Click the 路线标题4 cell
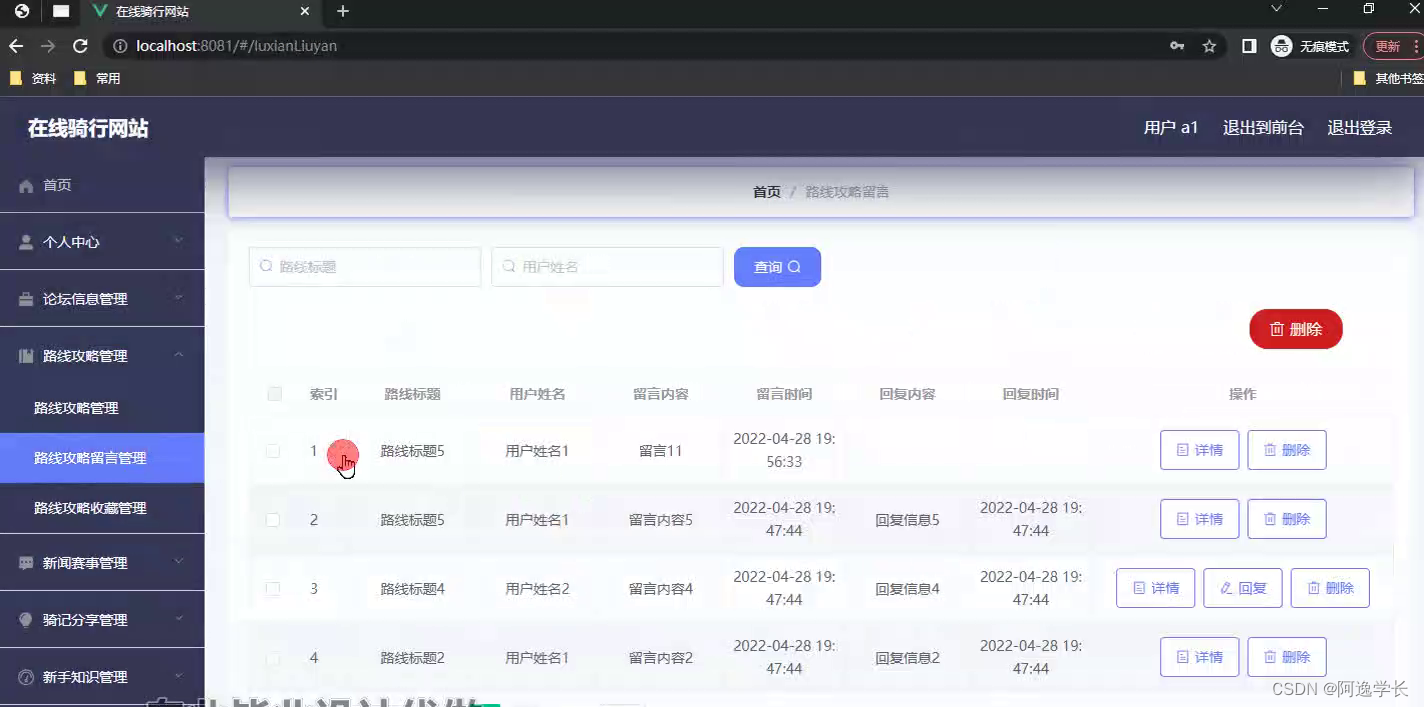 click(x=413, y=589)
